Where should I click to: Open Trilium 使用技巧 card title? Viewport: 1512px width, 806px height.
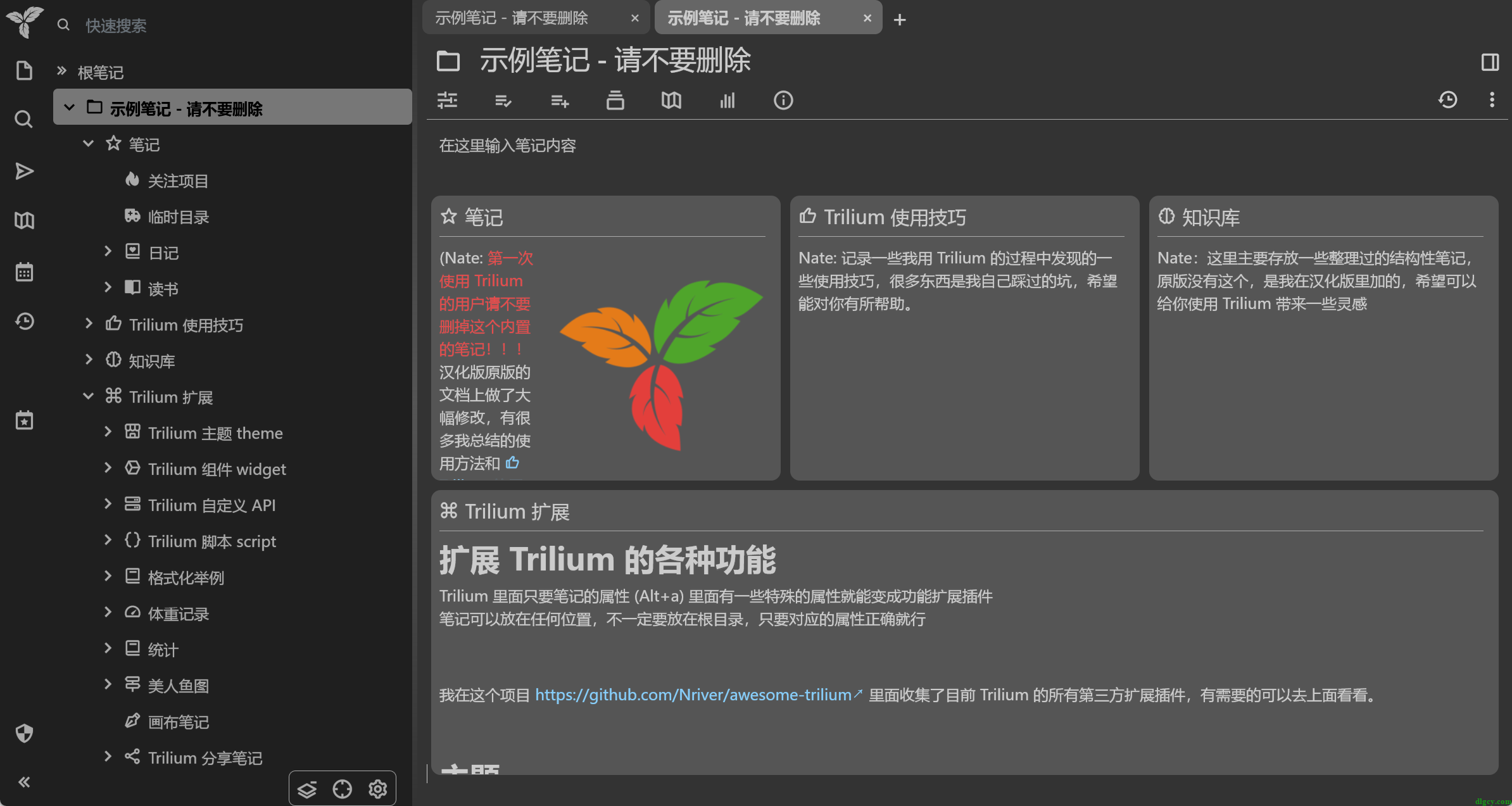[895, 218]
